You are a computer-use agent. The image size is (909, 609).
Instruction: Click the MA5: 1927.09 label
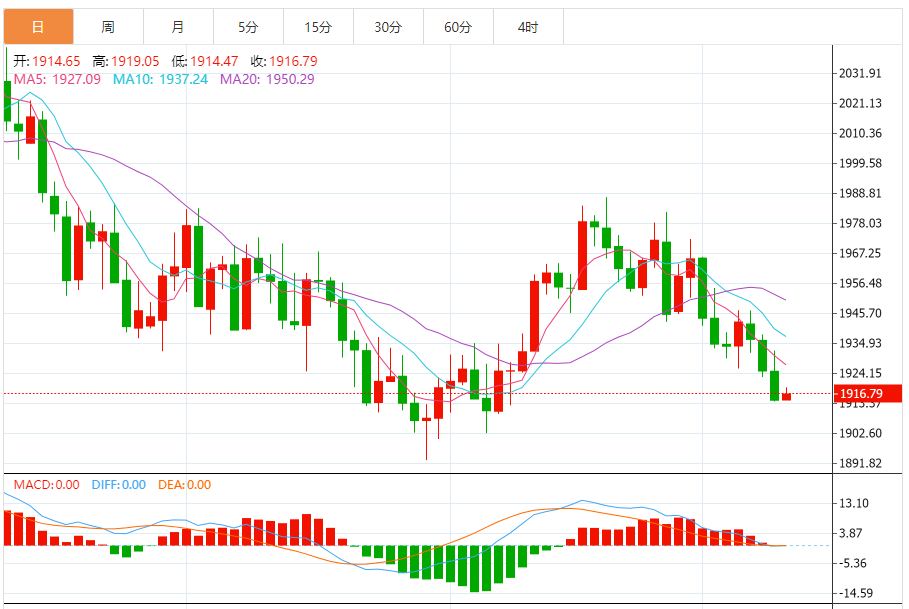pos(57,79)
